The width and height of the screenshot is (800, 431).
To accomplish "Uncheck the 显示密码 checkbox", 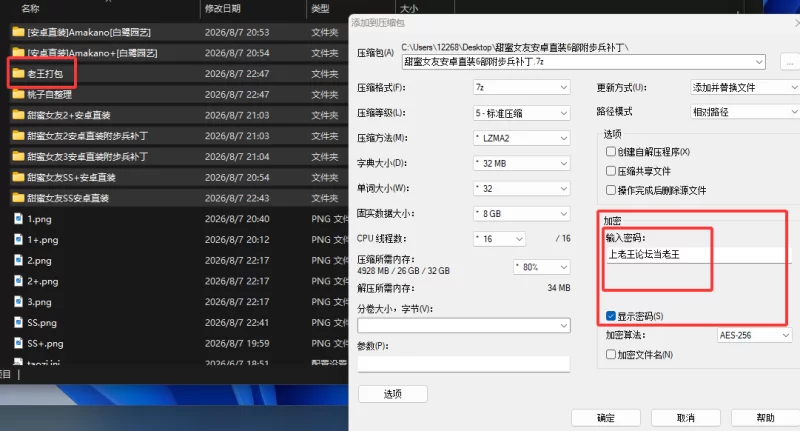I will tap(611, 316).
